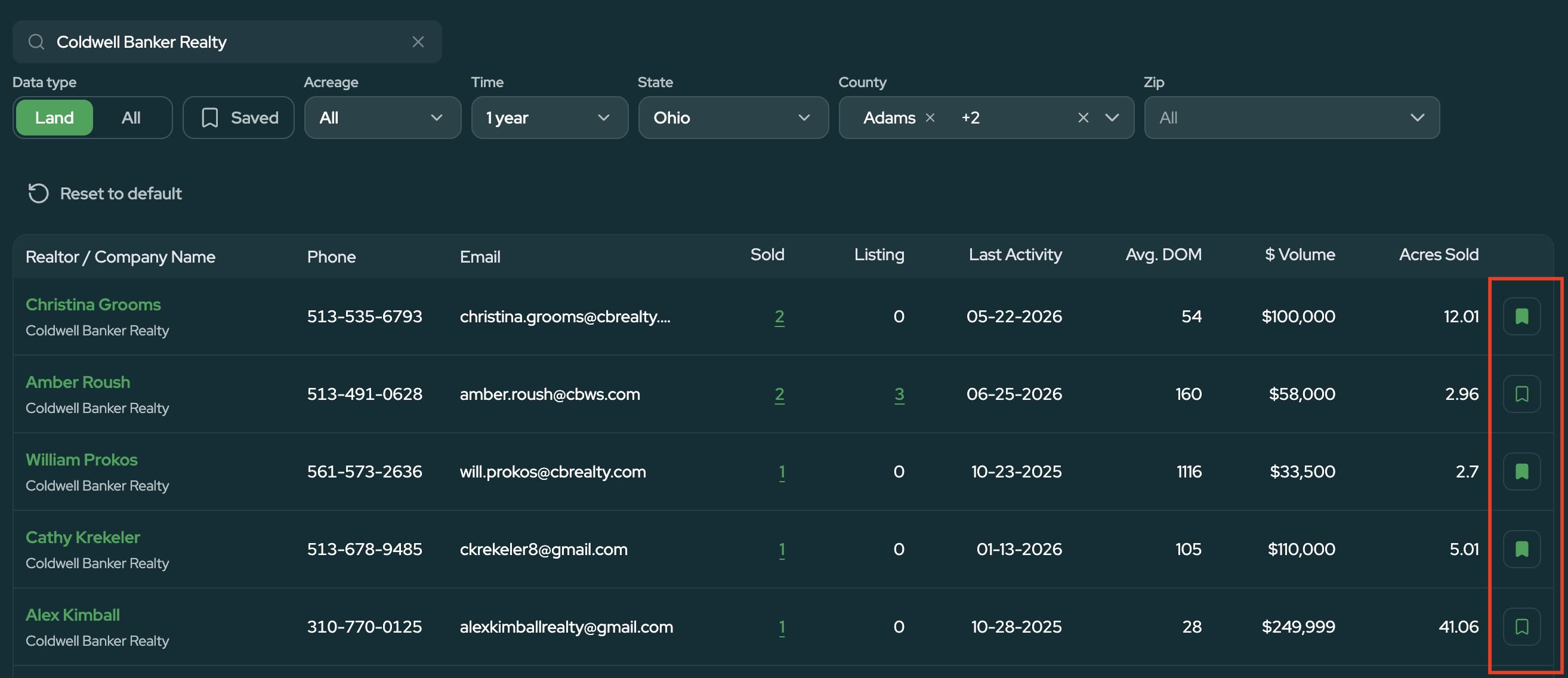Sort by Avg. DOM column header
The height and width of the screenshot is (678, 1568).
point(1163,254)
